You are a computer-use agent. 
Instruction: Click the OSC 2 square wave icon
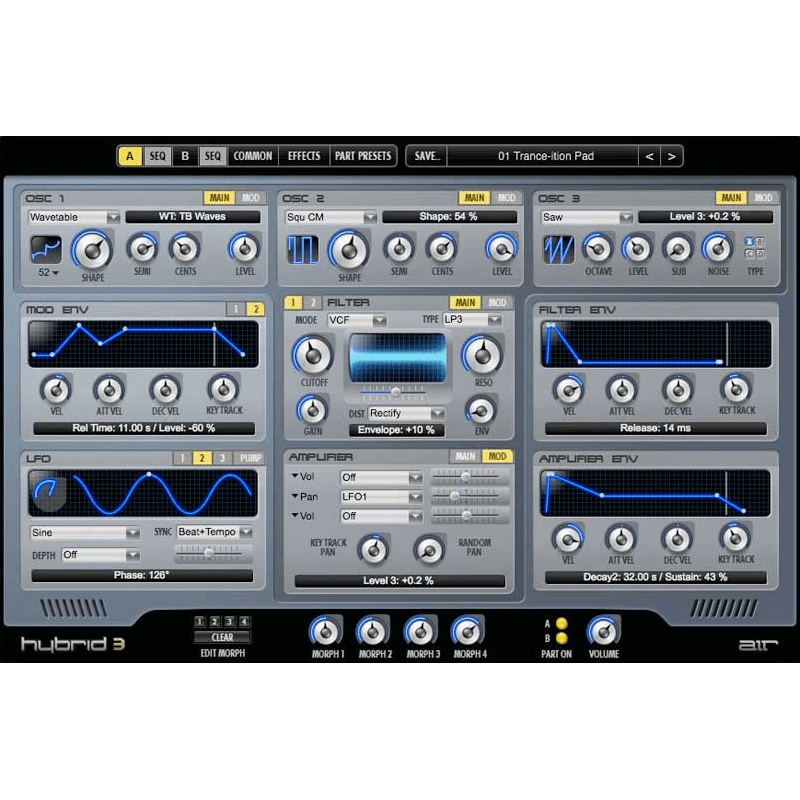pos(302,249)
